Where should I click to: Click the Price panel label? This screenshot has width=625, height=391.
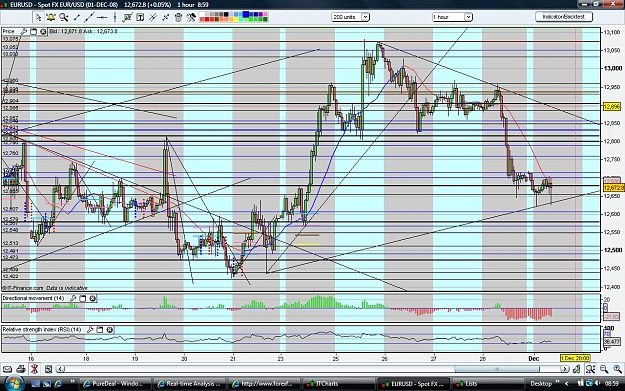(x=8, y=31)
